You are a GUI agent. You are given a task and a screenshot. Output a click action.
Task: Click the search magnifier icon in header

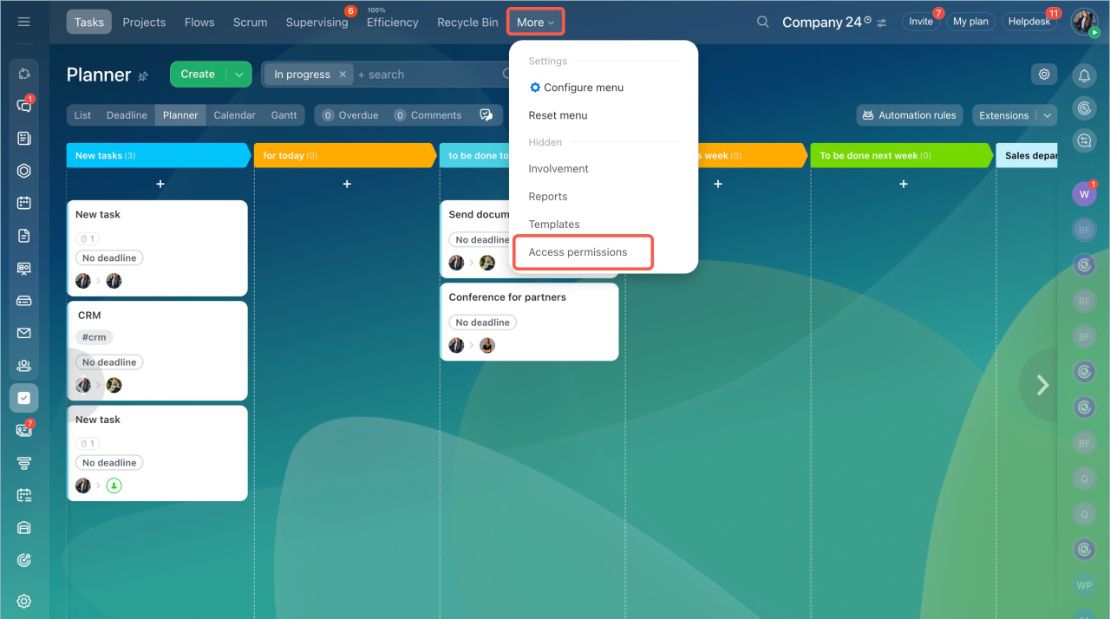(x=762, y=22)
